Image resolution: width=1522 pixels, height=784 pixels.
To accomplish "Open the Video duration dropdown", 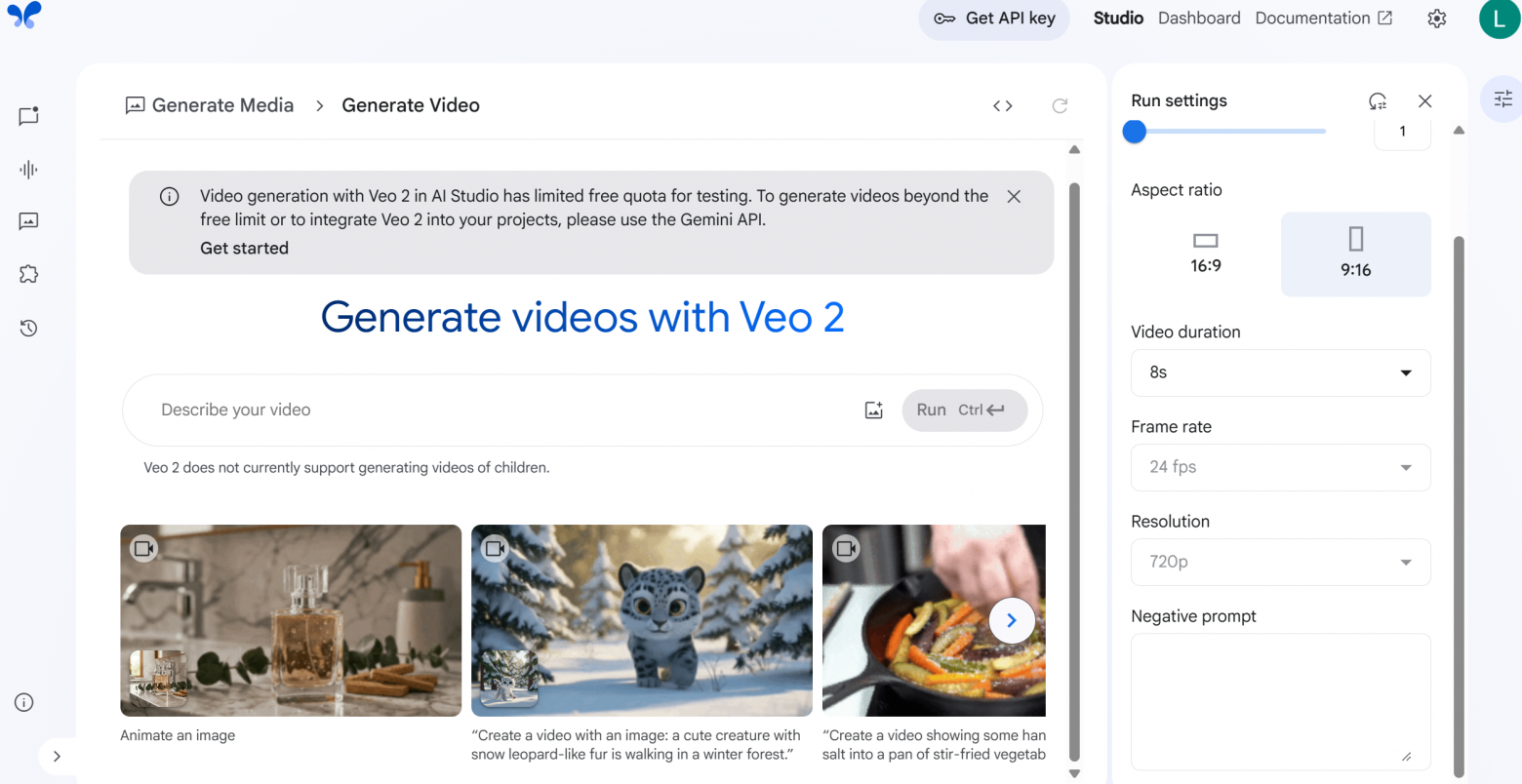I will [x=1280, y=372].
